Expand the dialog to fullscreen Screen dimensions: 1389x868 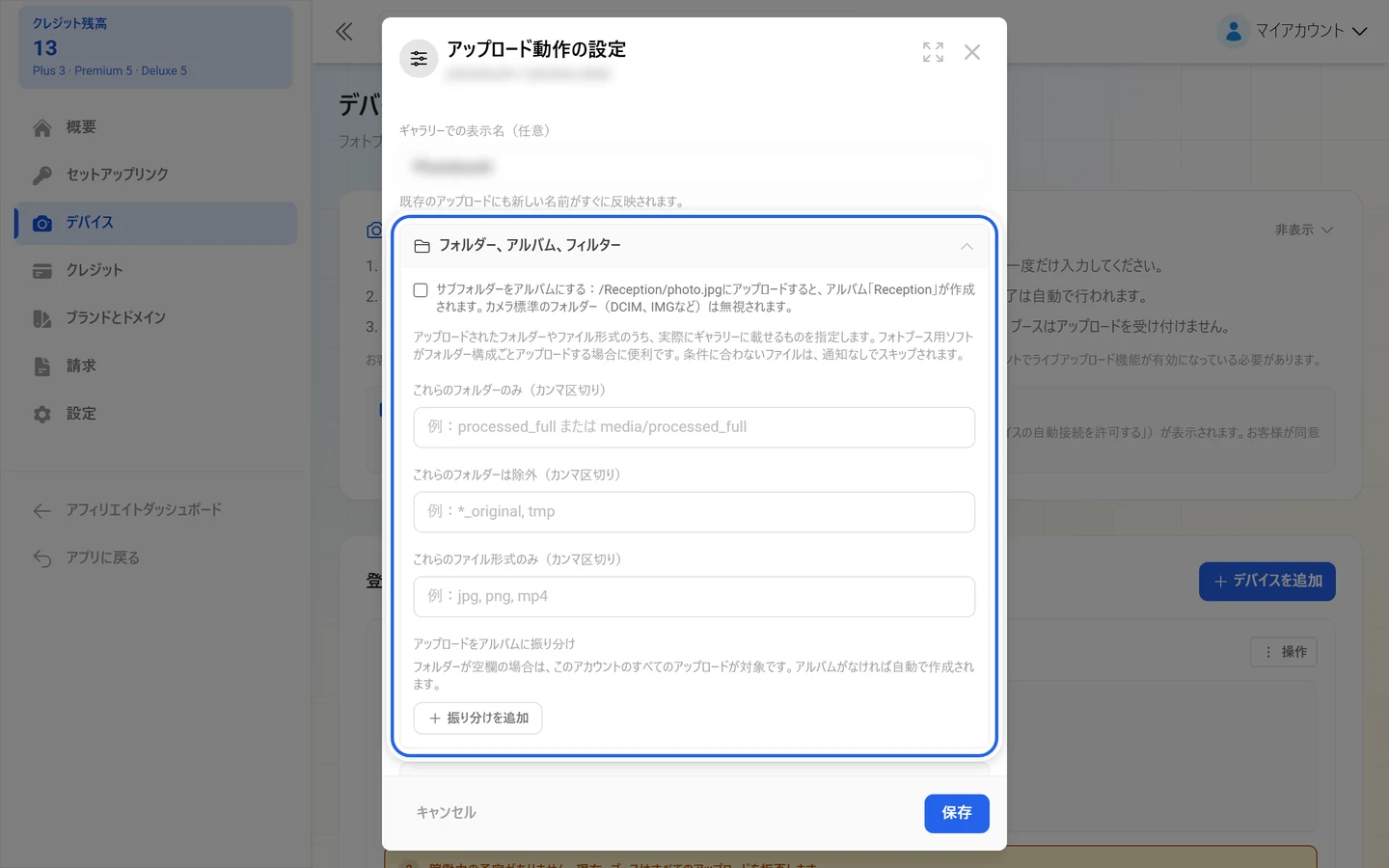[933, 52]
